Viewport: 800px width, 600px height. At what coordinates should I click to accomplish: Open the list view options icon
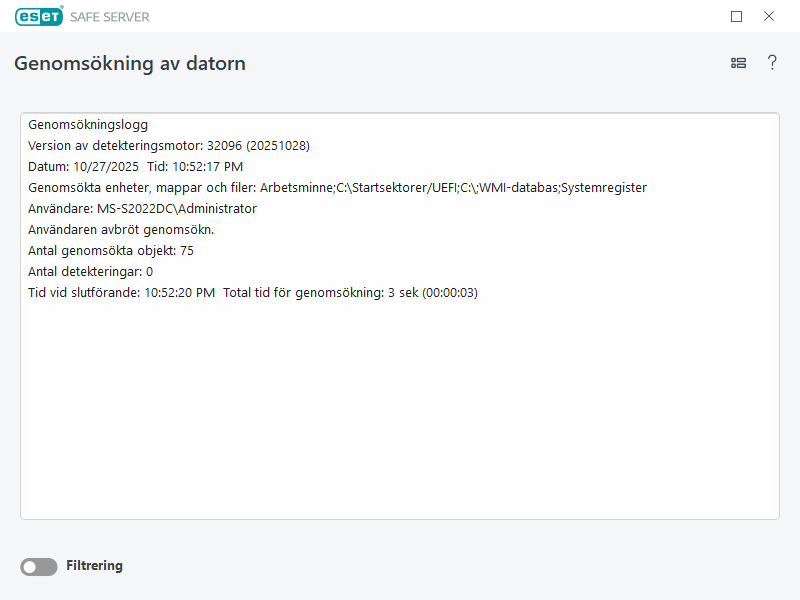738,63
